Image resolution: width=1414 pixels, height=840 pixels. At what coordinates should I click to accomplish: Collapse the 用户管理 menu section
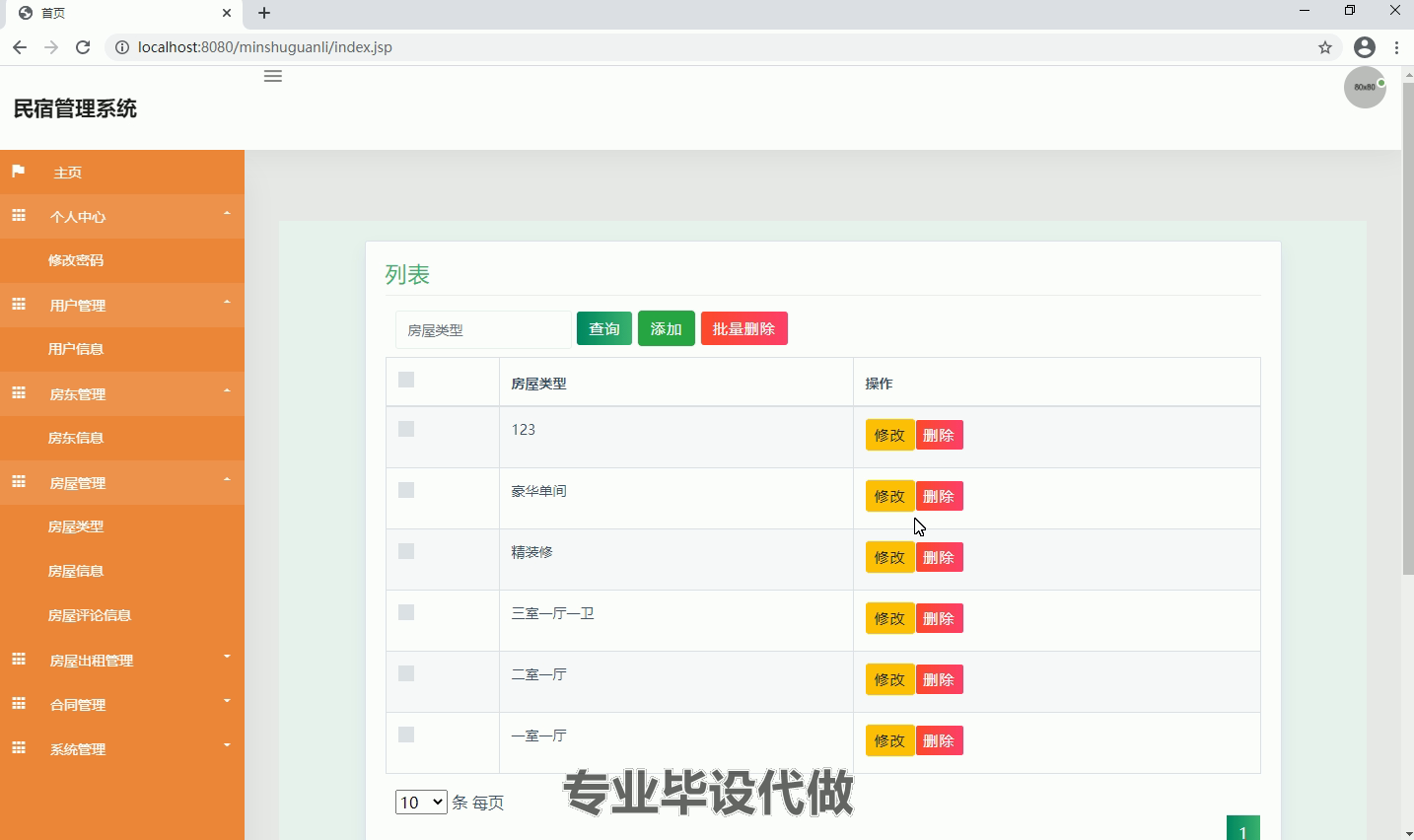(x=122, y=305)
